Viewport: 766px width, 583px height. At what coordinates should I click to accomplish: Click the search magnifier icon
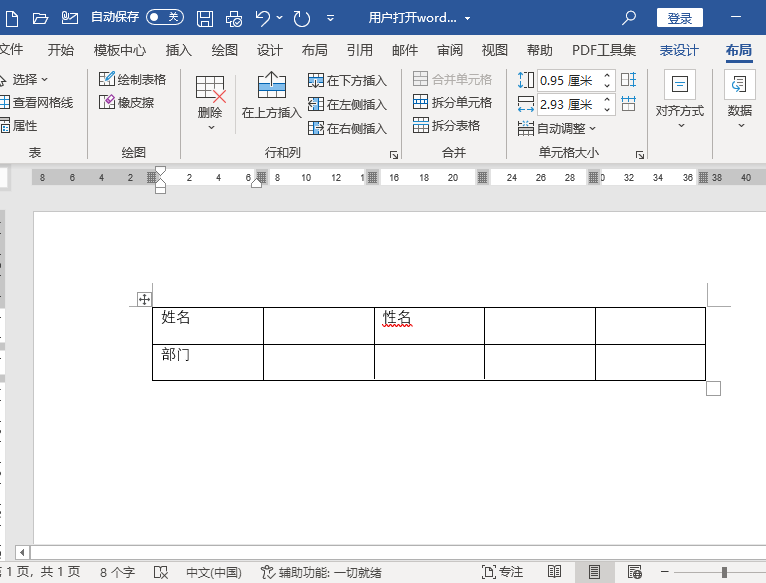tap(629, 18)
